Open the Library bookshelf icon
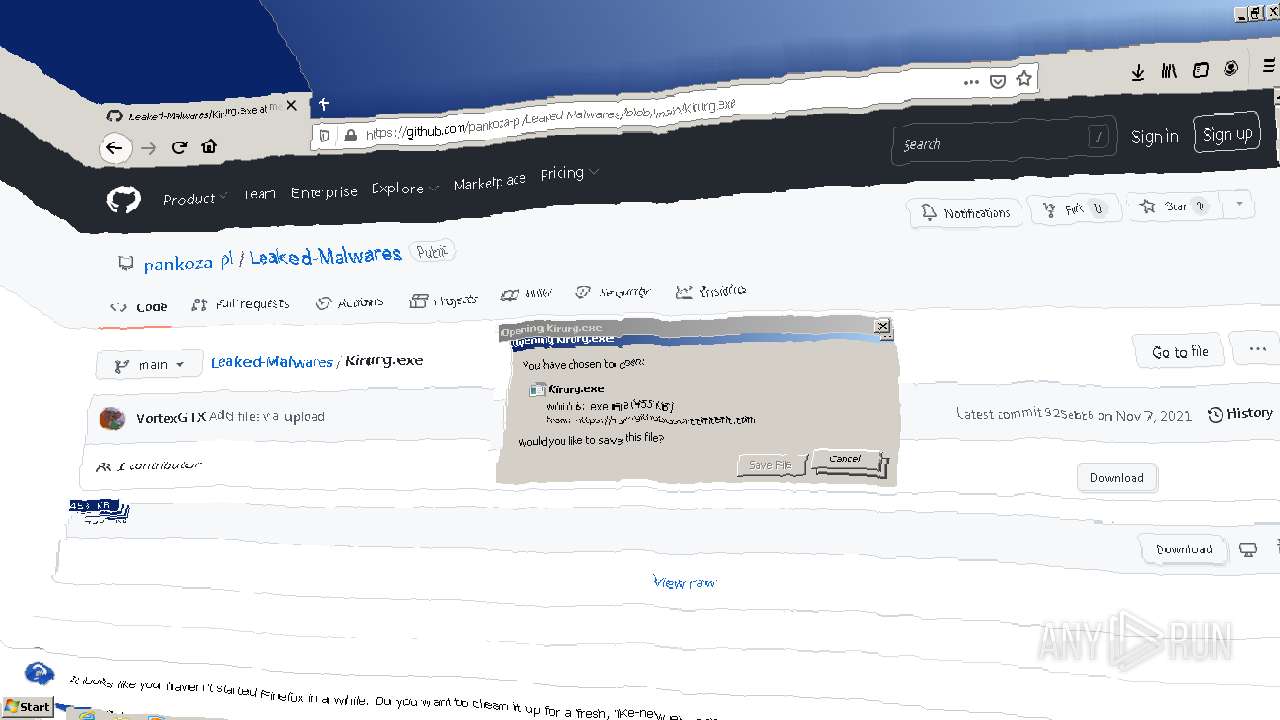 (1169, 71)
